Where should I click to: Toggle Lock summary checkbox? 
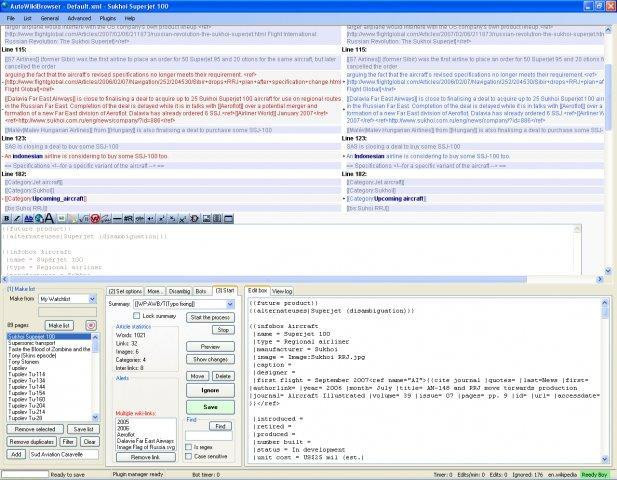click(137, 316)
